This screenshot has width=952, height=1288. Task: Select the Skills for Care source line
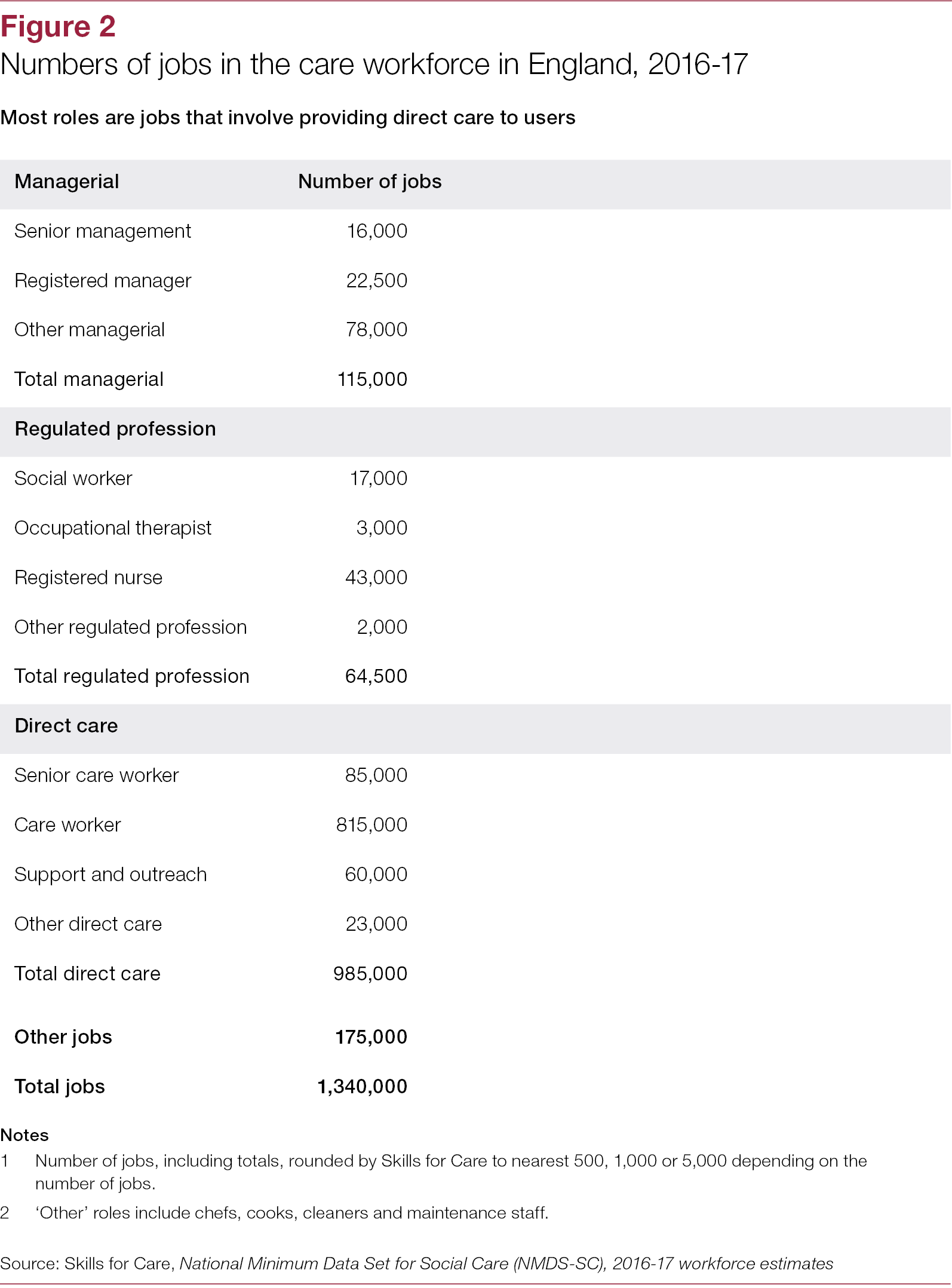pyautogui.click(x=416, y=1264)
